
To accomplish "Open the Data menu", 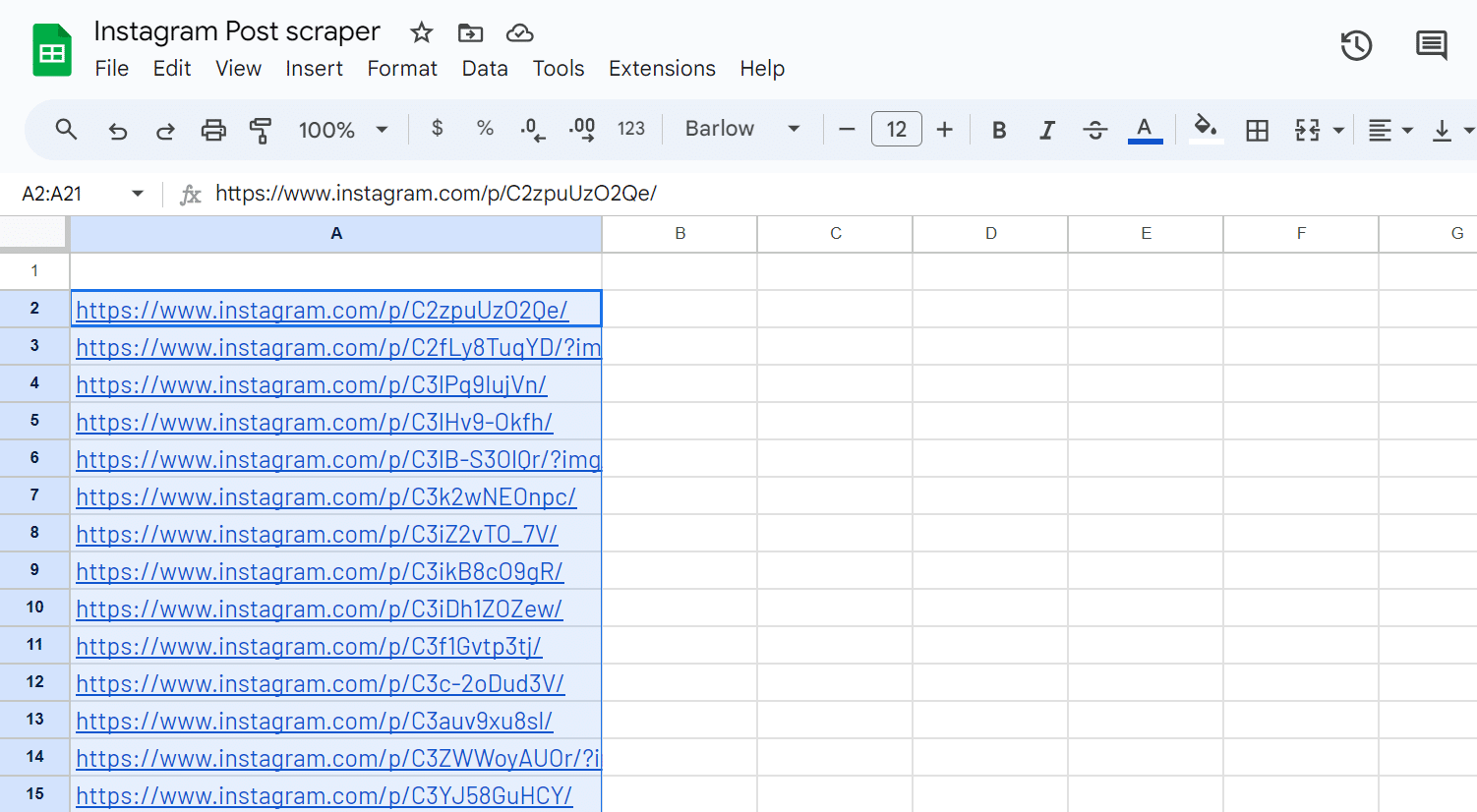I will [x=485, y=69].
